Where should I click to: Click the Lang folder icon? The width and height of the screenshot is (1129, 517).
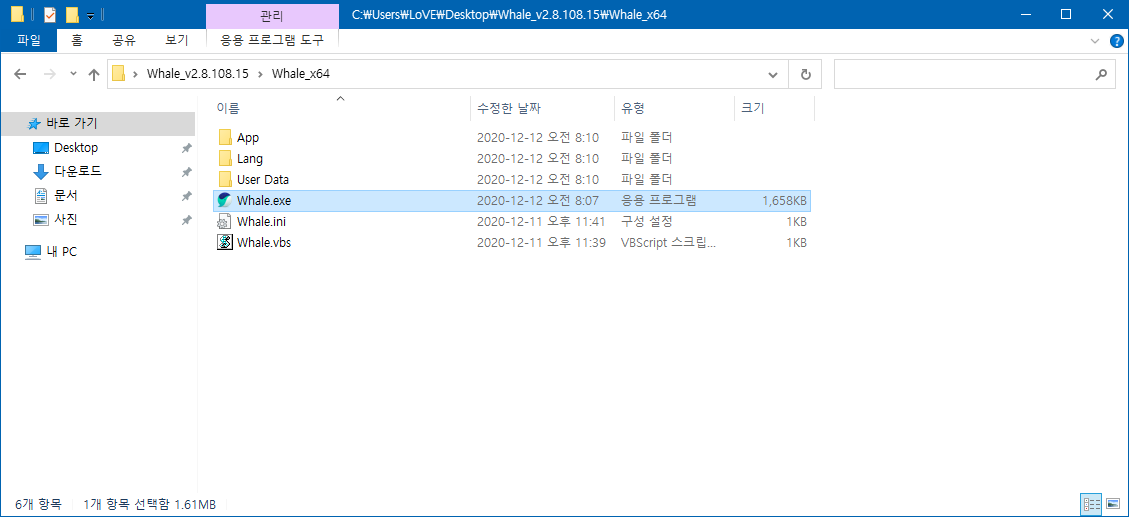point(225,158)
